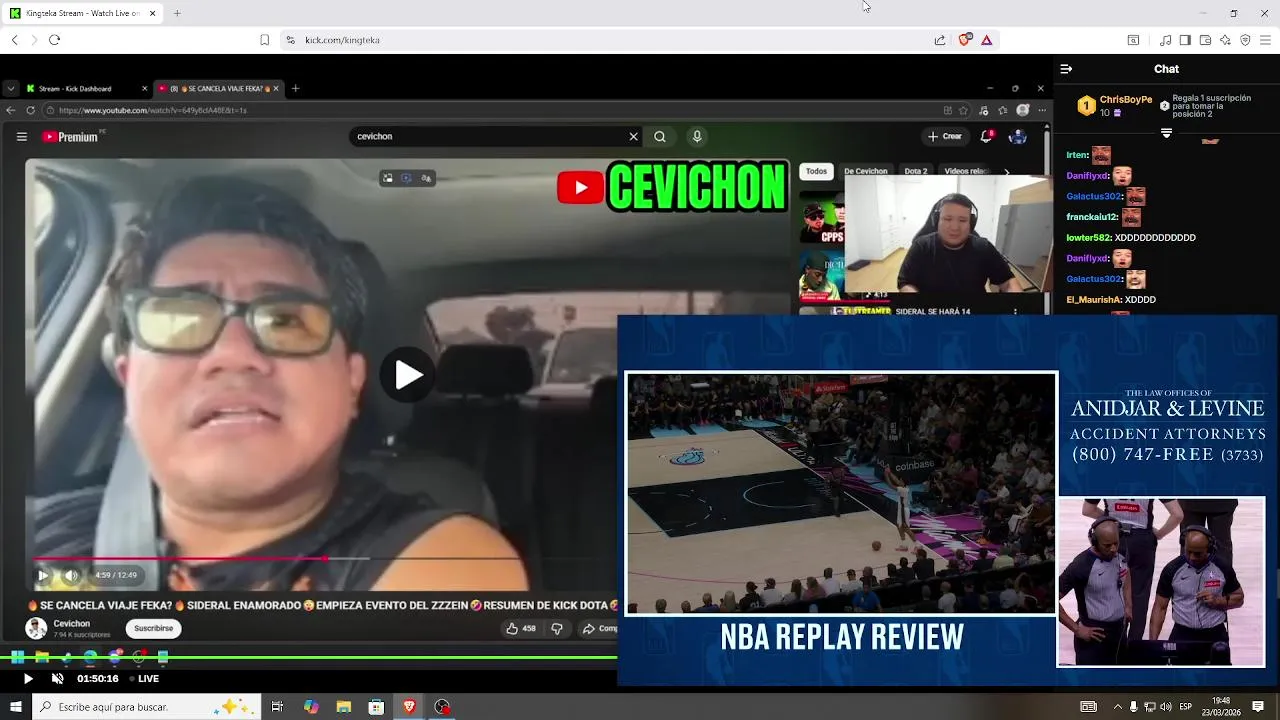Select the De Cevichon filter chip
Screen dimensions: 1280x720
865,171
